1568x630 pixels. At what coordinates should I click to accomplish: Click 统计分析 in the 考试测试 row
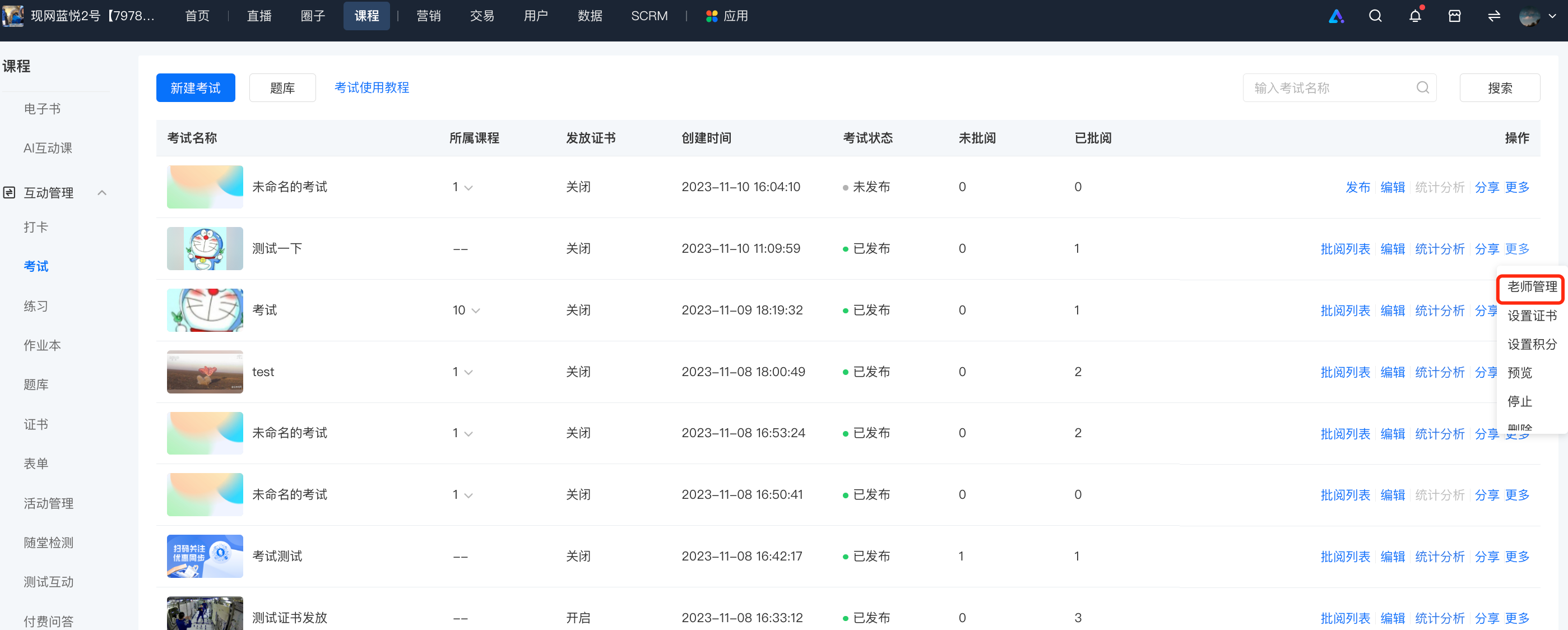tap(1439, 557)
